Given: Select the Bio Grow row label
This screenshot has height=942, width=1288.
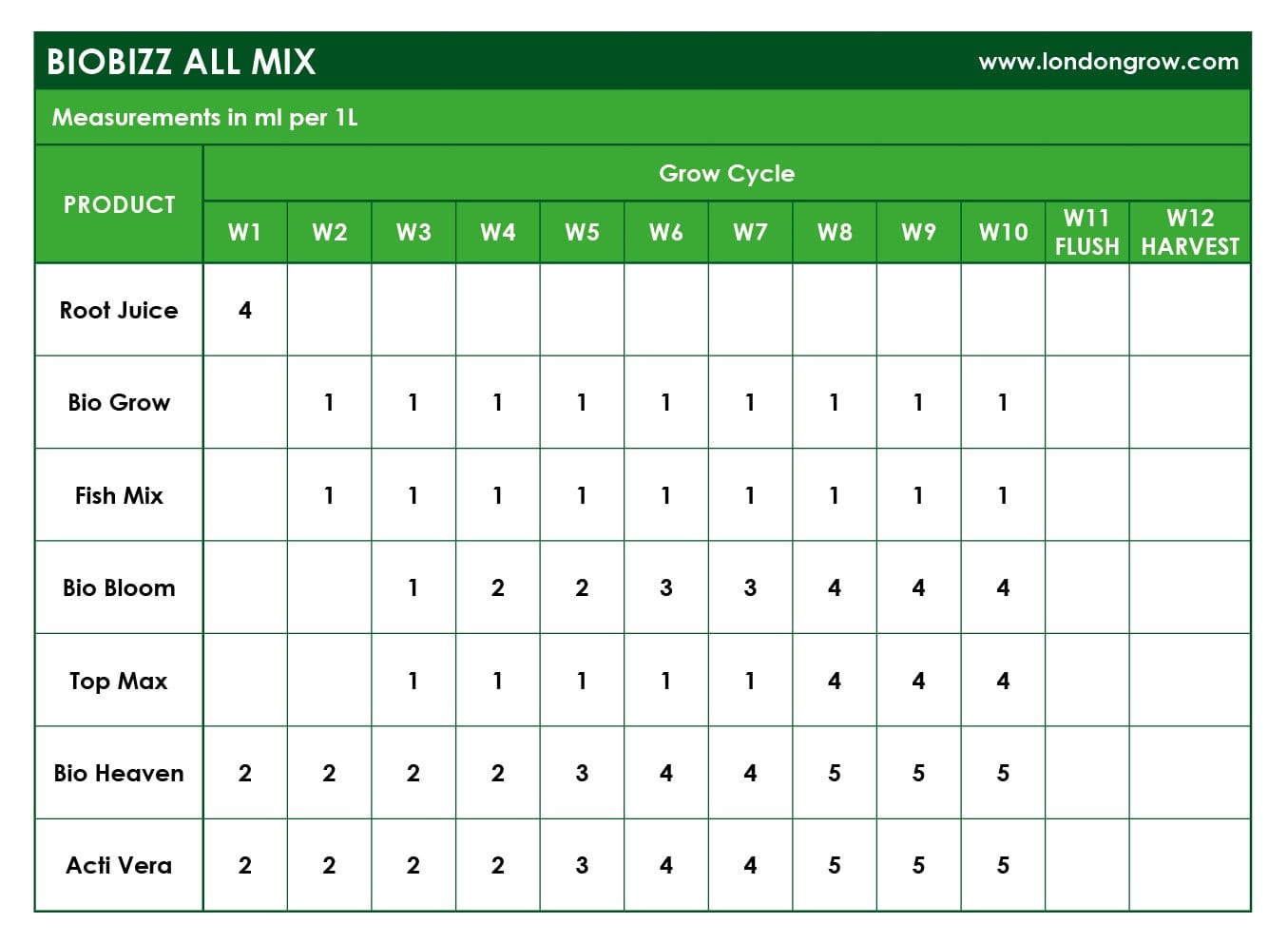Looking at the screenshot, I should click(x=119, y=402).
